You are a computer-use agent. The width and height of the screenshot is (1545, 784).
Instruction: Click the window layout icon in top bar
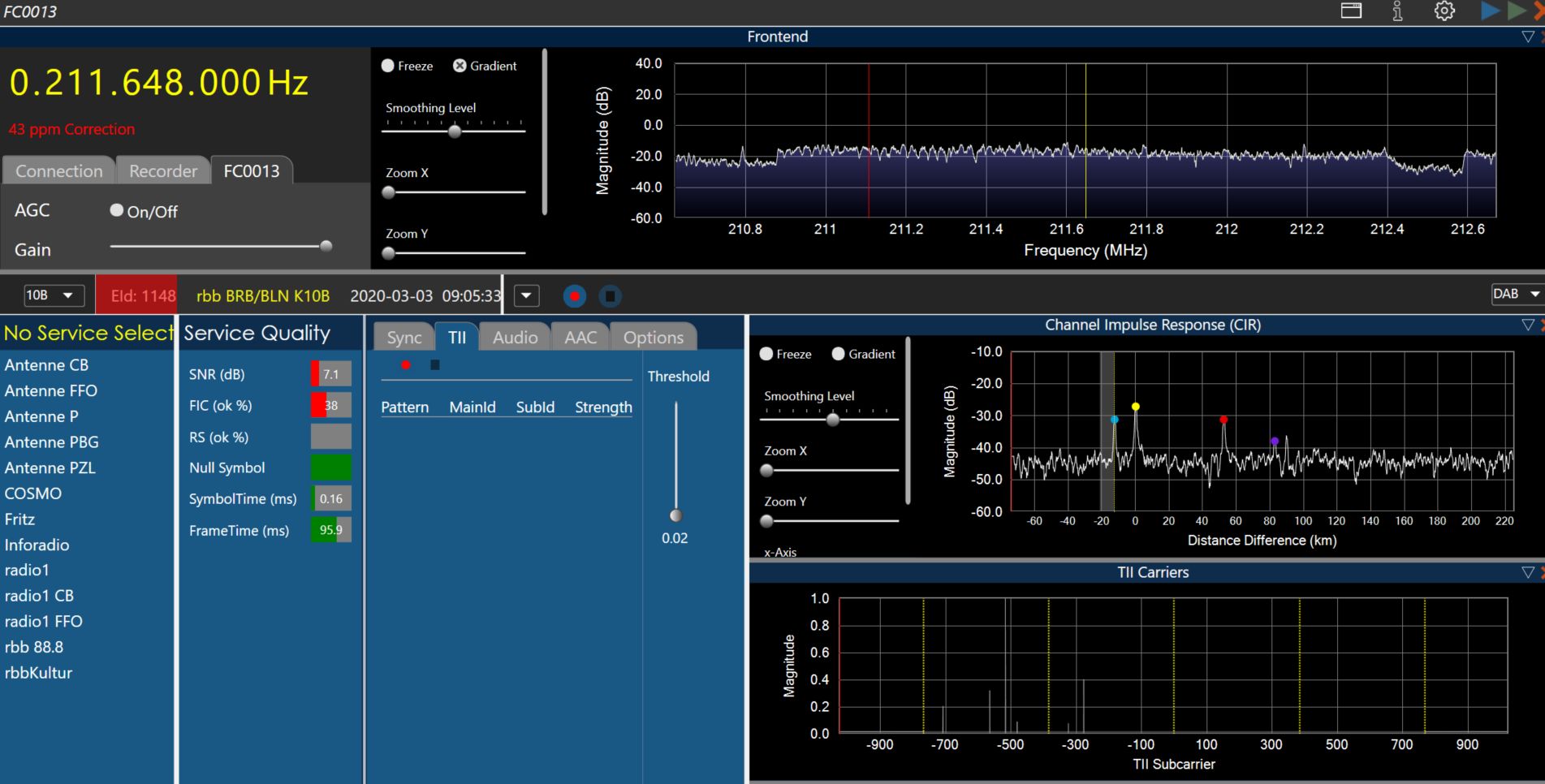[x=1351, y=11]
